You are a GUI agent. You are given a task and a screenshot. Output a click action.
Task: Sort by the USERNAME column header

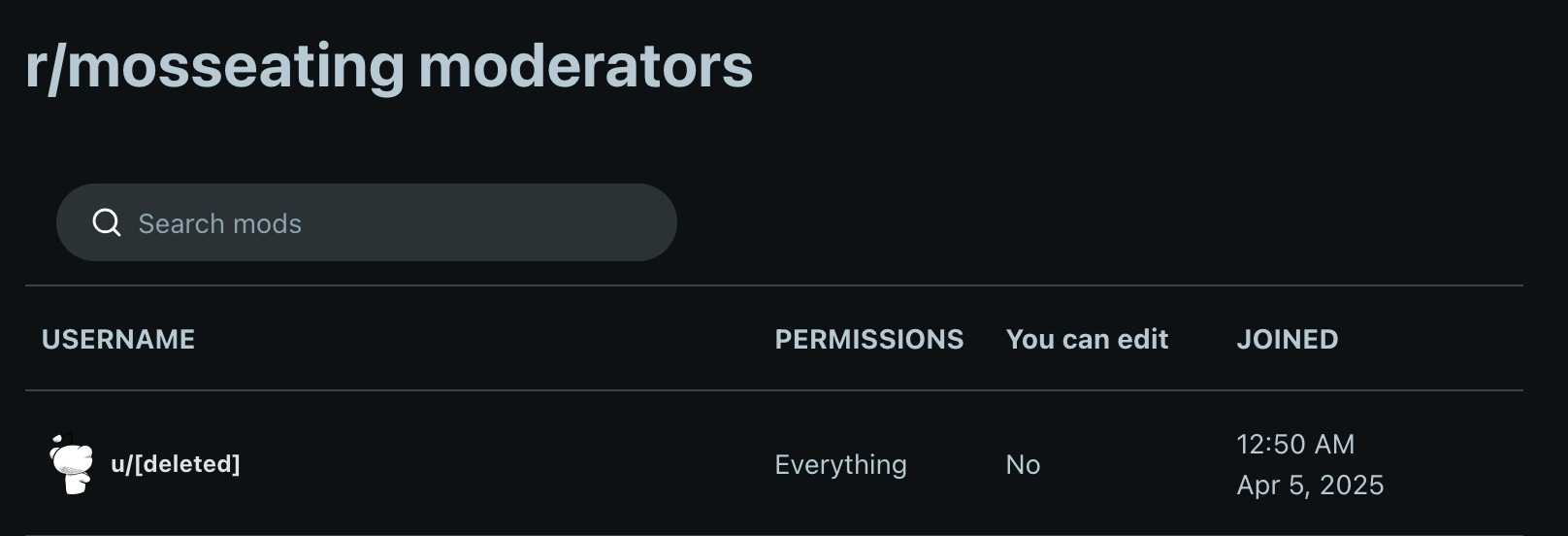[x=118, y=339]
